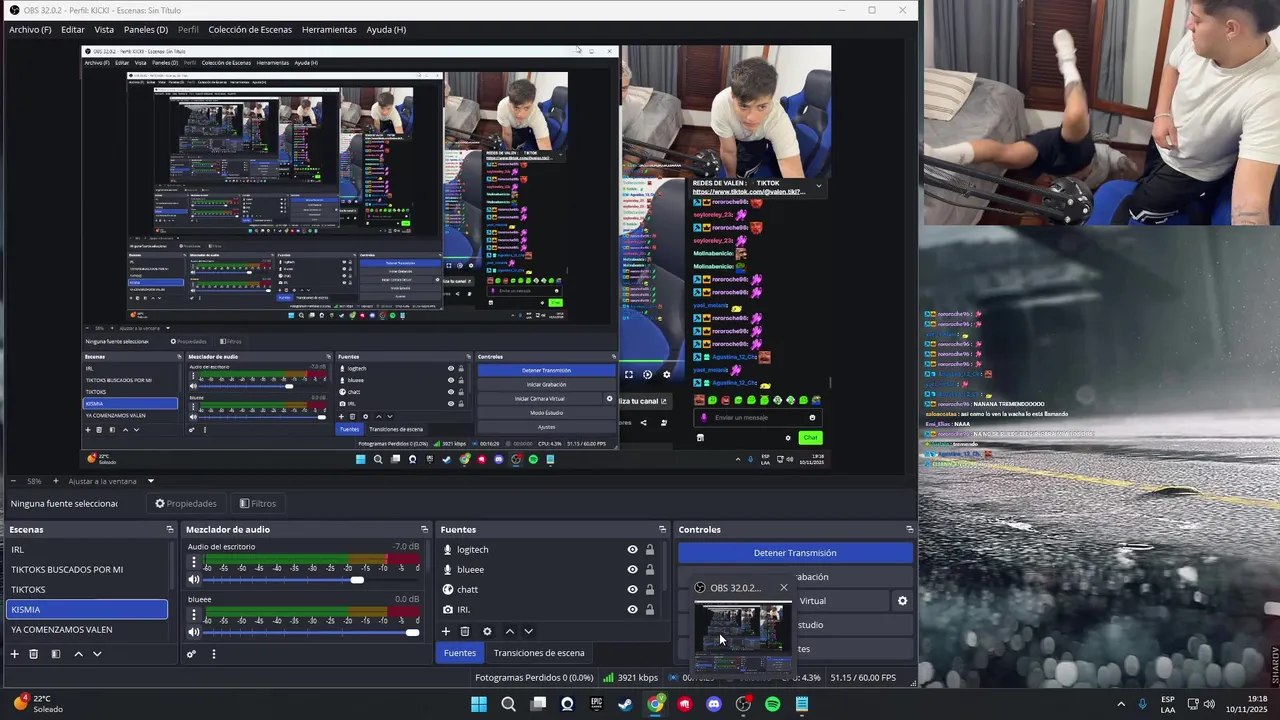Image resolution: width=1280 pixels, height=720 pixels.
Task: Open audio mixer menu three-dots button
Action: [213, 654]
